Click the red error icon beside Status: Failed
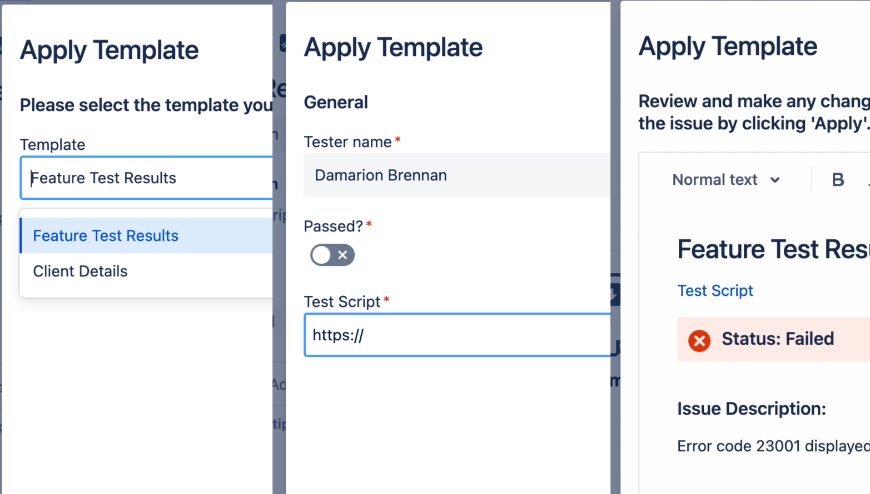870x494 pixels. coord(699,340)
